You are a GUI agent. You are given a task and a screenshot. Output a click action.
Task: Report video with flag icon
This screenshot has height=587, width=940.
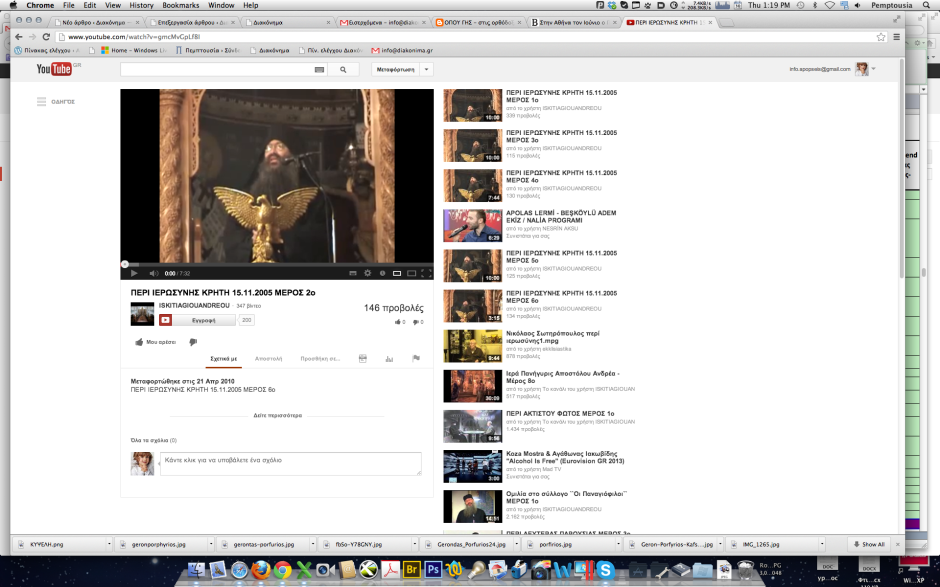pyautogui.click(x=416, y=358)
